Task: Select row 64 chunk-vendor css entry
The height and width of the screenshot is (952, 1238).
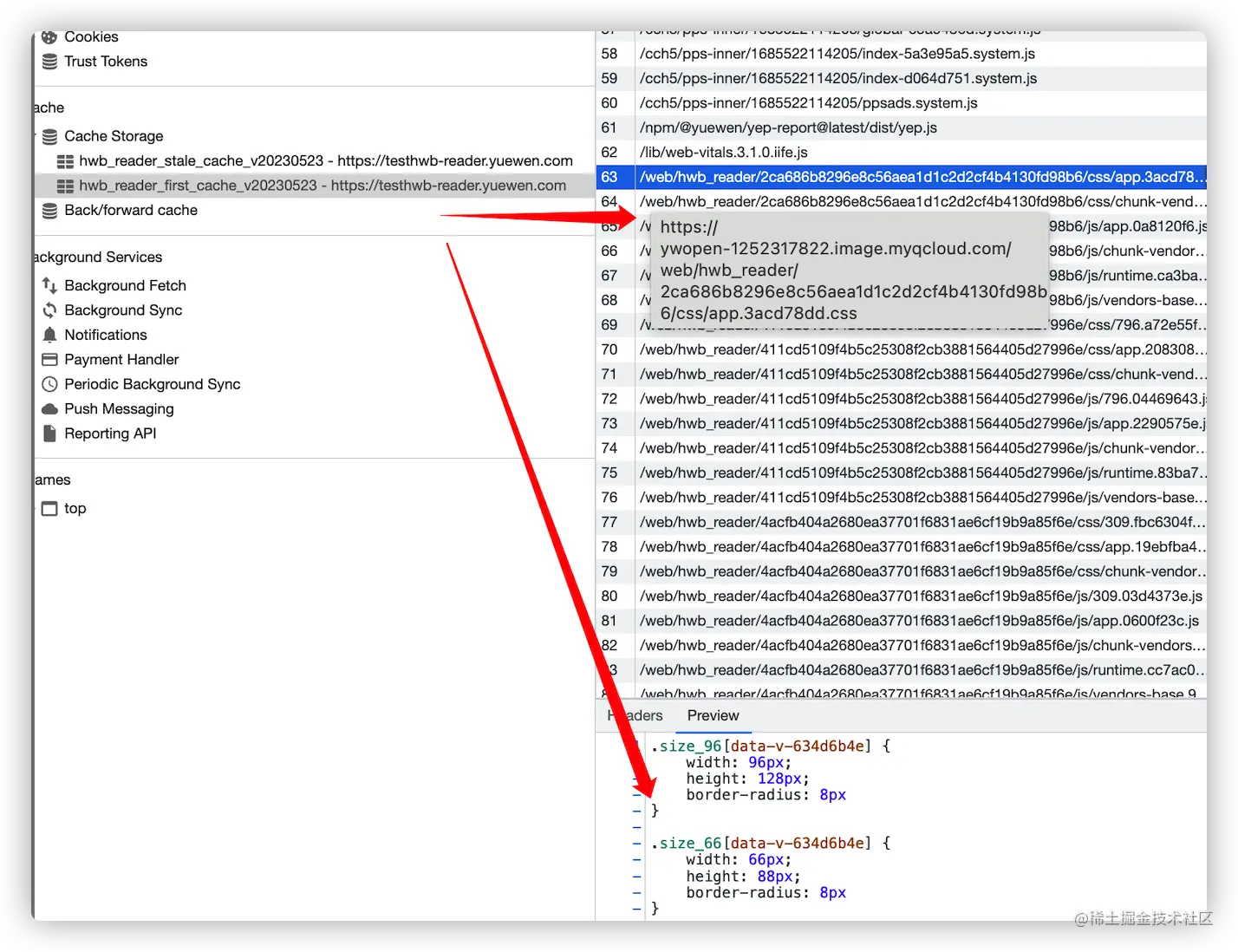Action: coord(902,202)
